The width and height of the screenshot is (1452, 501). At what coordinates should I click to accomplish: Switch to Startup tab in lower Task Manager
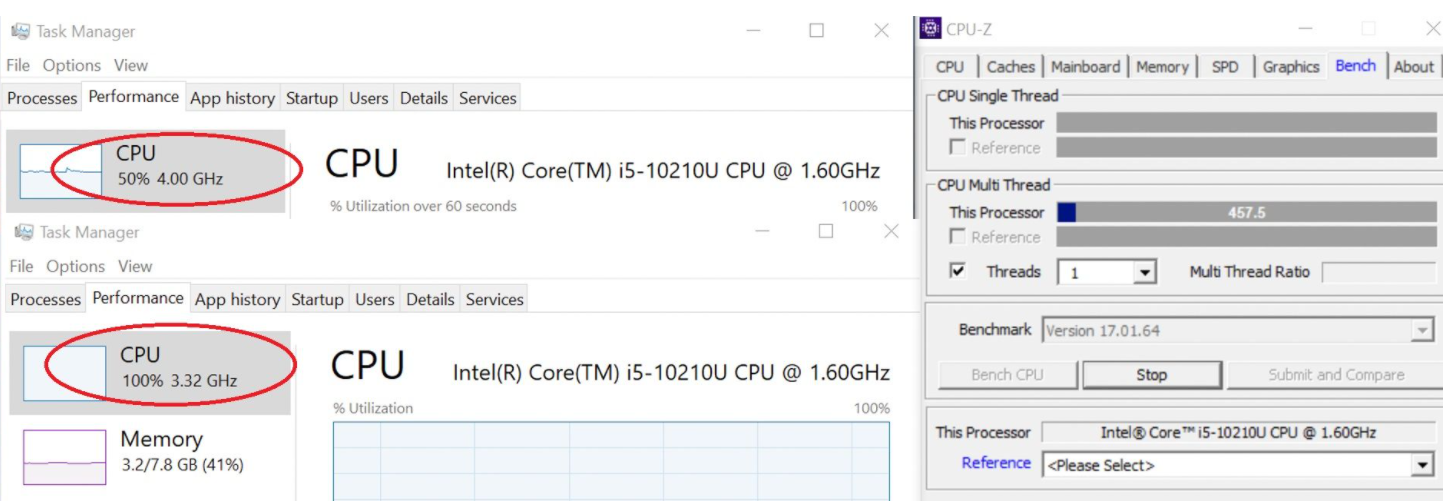[x=317, y=299]
